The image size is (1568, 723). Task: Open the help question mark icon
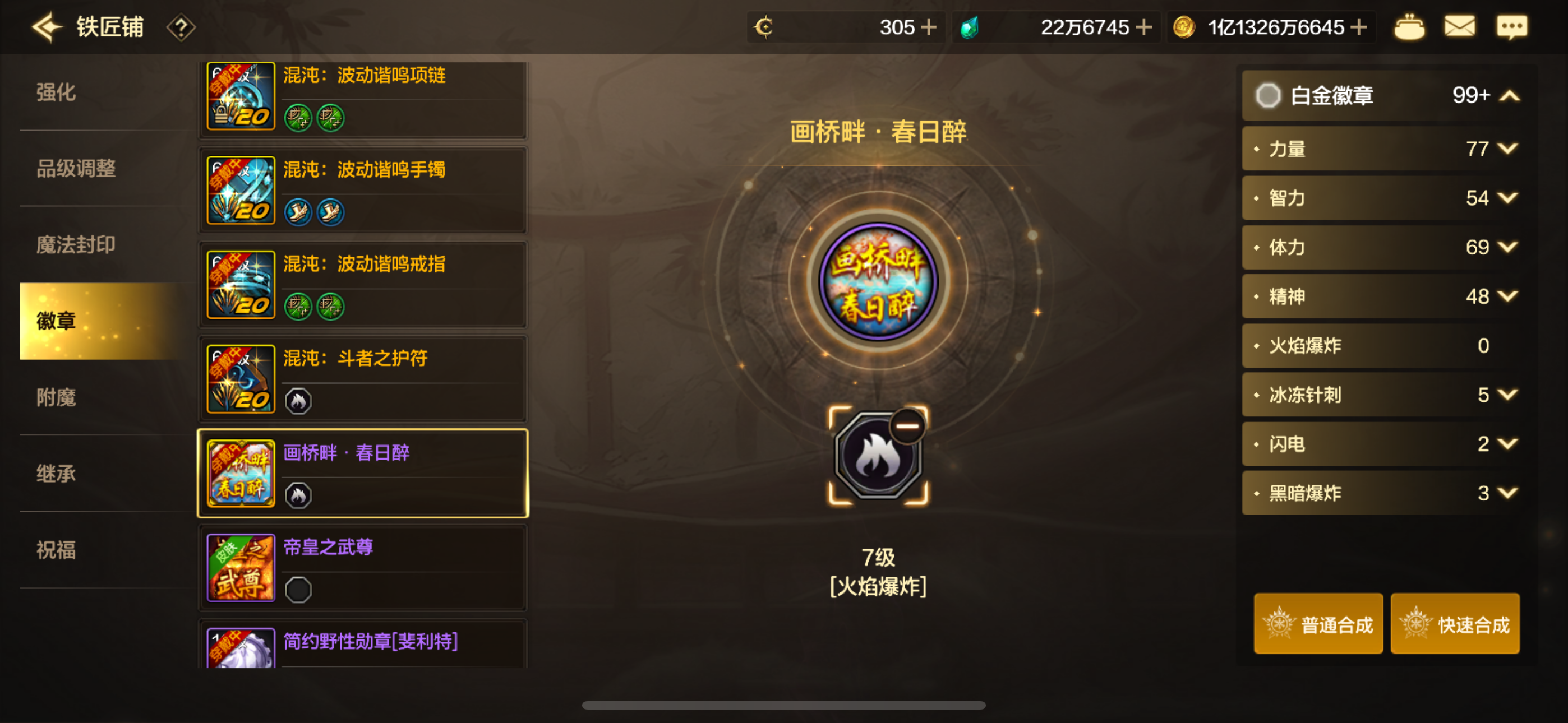[181, 27]
